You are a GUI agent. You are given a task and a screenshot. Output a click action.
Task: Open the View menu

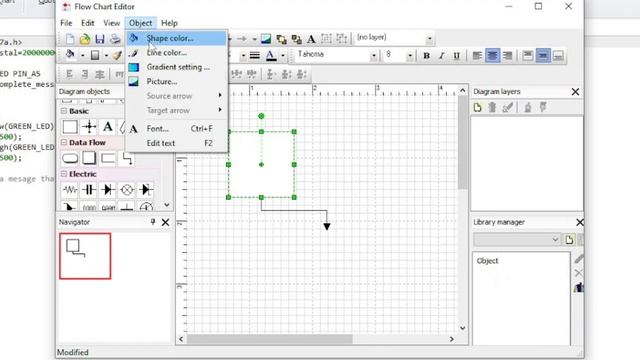(x=111, y=23)
